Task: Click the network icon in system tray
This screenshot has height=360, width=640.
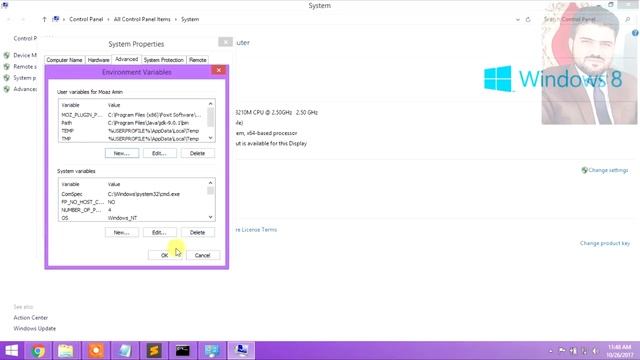Action: (x=584, y=351)
